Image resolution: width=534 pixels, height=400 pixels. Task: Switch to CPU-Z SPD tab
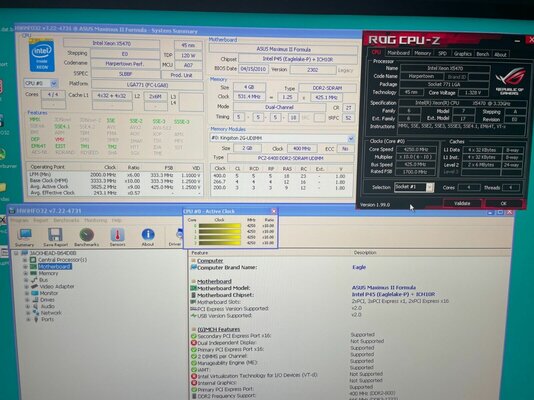(442, 54)
